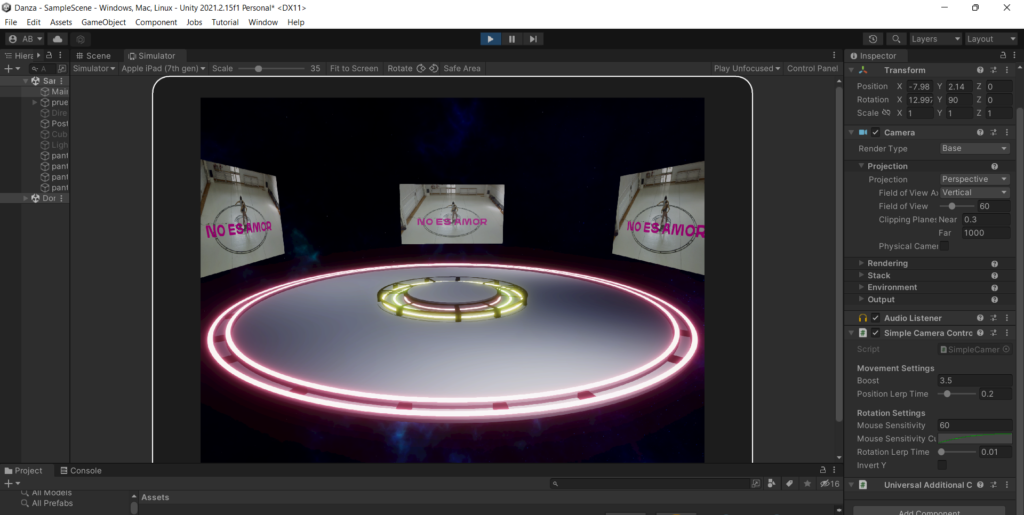
Task: Open the Simulator view mode dropdown
Action: (x=94, y=68)
